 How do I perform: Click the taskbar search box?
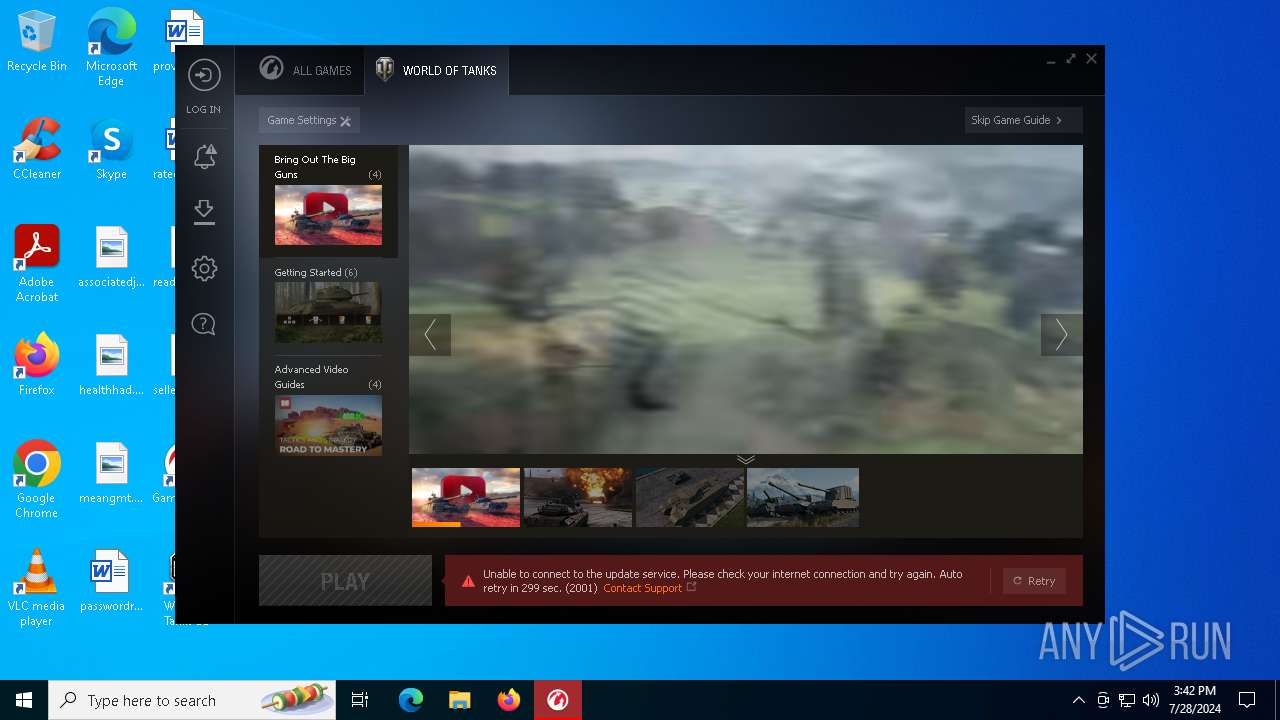coord(192,700)
